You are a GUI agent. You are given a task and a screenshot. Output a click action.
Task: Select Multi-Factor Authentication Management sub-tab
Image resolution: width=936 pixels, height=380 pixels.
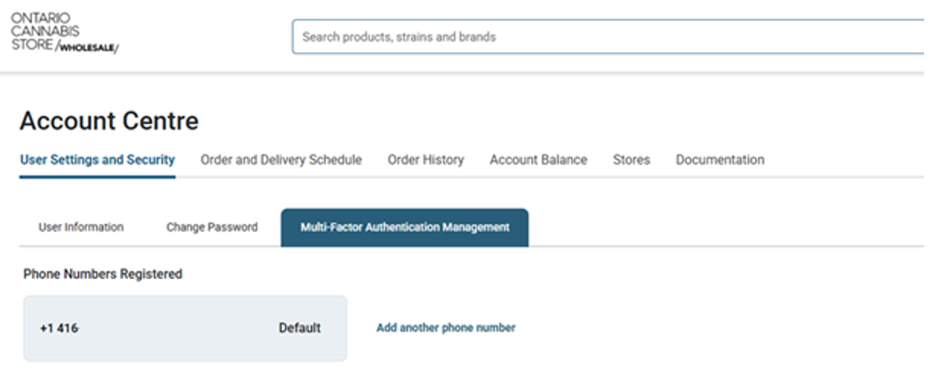click(405, 227)
